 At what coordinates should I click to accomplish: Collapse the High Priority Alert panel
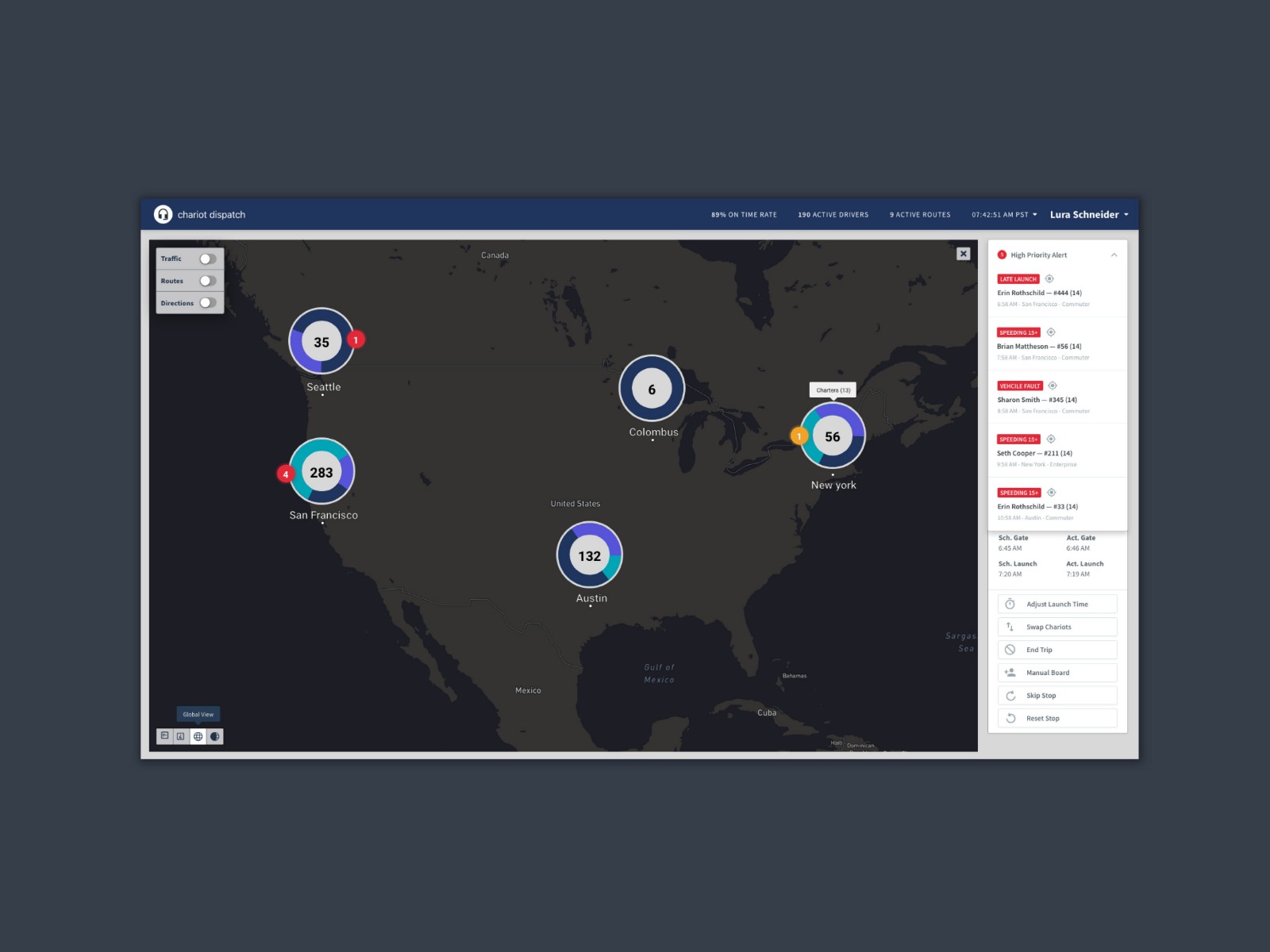(1114, 255)
